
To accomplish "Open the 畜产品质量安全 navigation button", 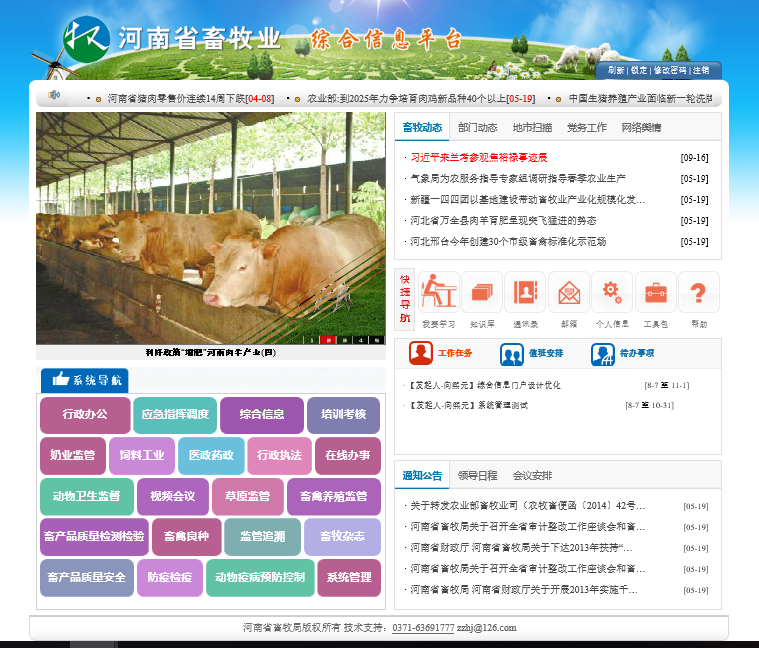I will [x=87, y=578].
